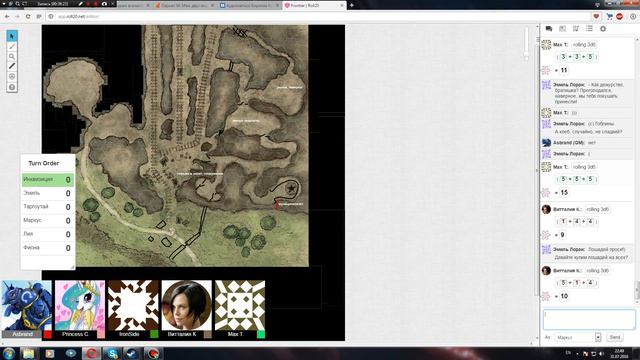Open Max T's bright green color swatch

click(261, 334)
